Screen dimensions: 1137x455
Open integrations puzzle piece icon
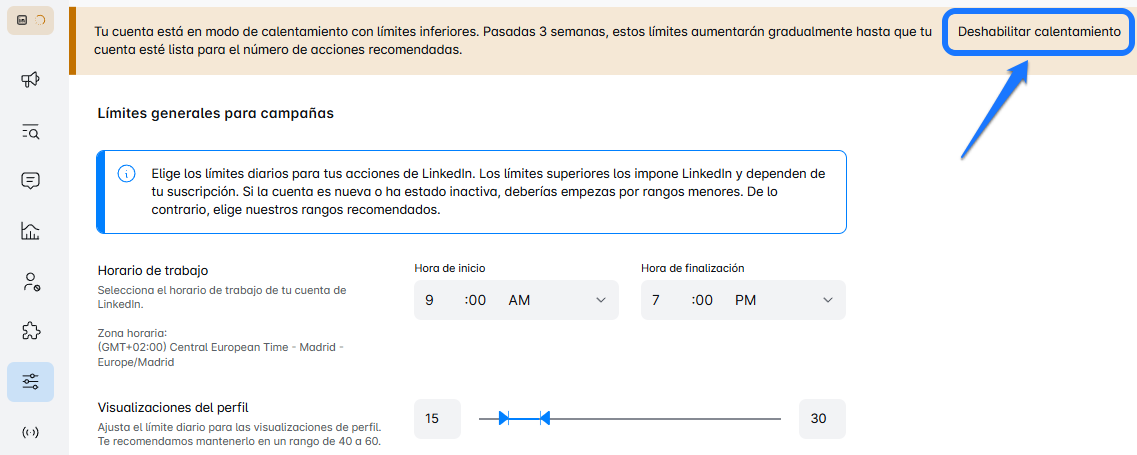coord(30,331)
